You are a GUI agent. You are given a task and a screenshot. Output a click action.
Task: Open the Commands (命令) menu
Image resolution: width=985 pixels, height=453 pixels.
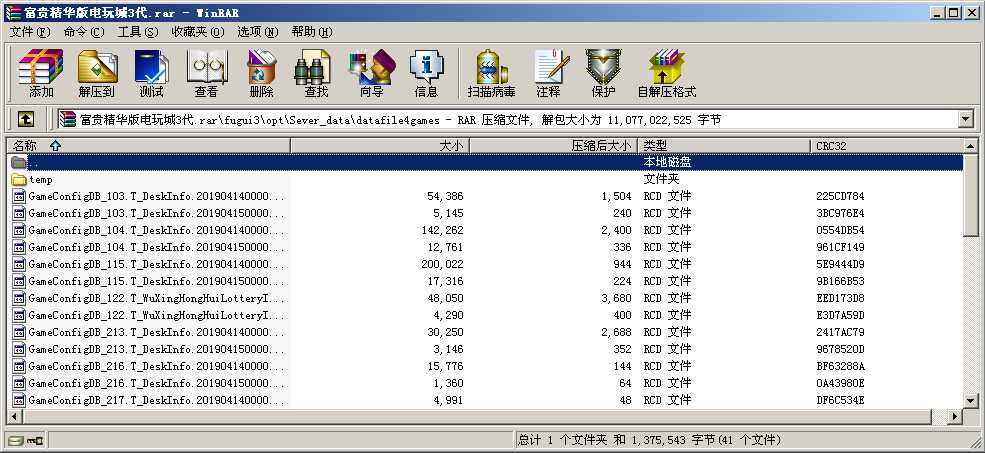click(84, 32)
